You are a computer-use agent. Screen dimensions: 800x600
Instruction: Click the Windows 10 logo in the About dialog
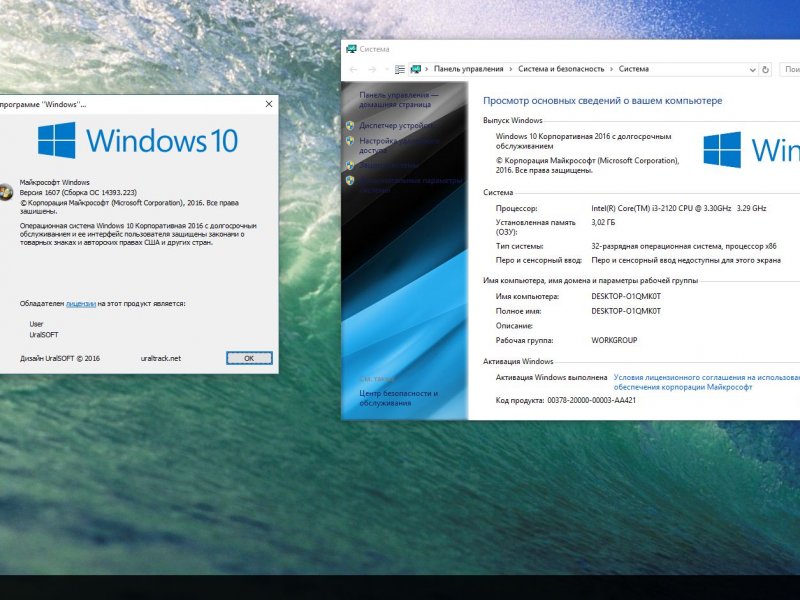138,140
